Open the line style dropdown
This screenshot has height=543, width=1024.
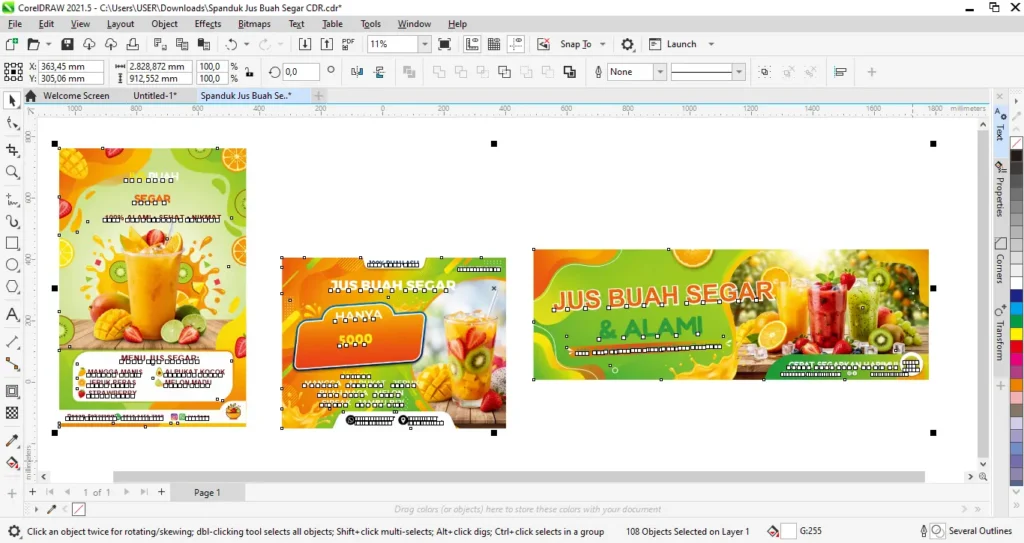(739, 72)
